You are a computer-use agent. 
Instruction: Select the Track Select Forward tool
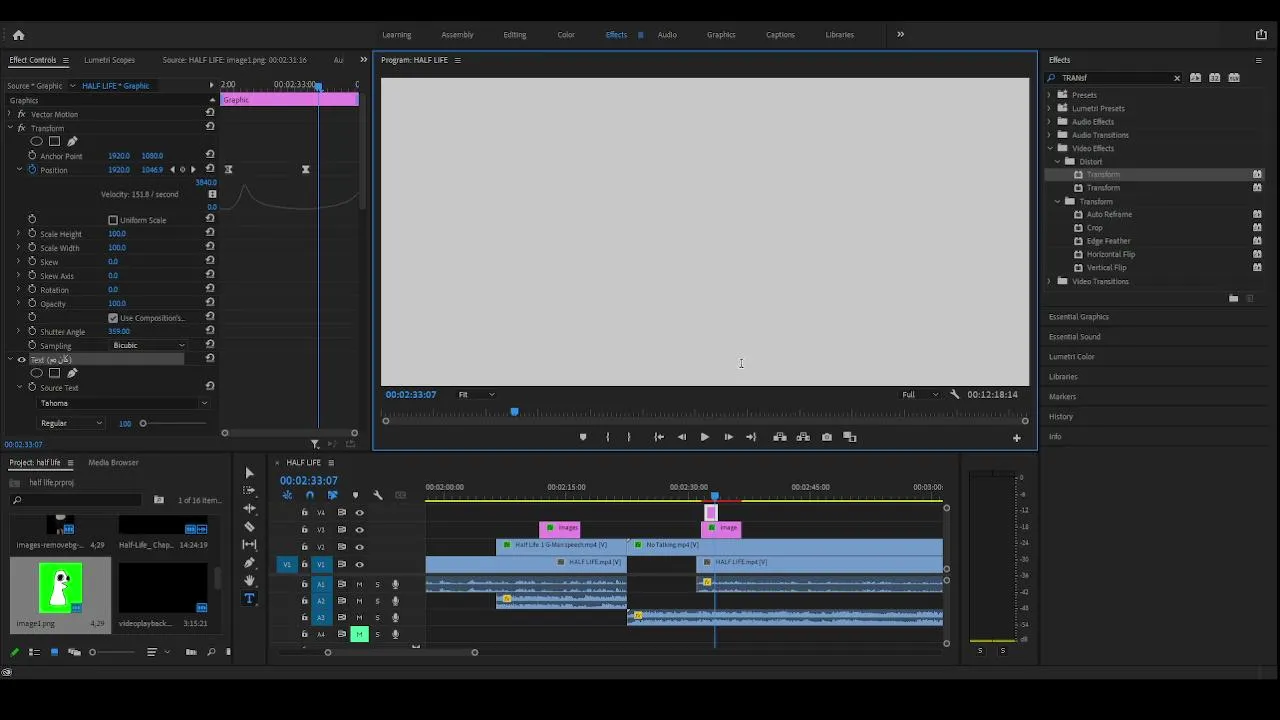[249, 491]
